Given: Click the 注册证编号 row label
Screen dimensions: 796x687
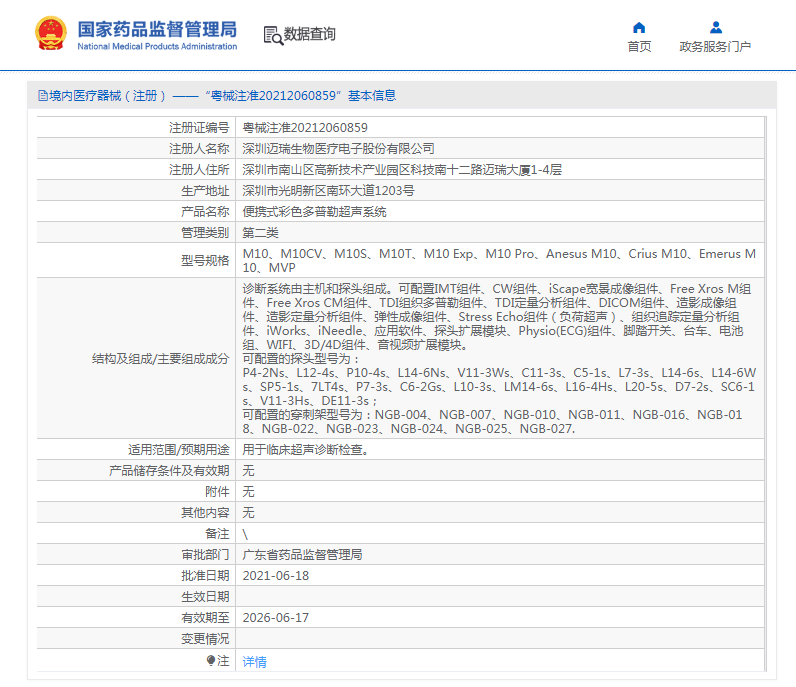Looking at the screenshot, I should [199, 127].
